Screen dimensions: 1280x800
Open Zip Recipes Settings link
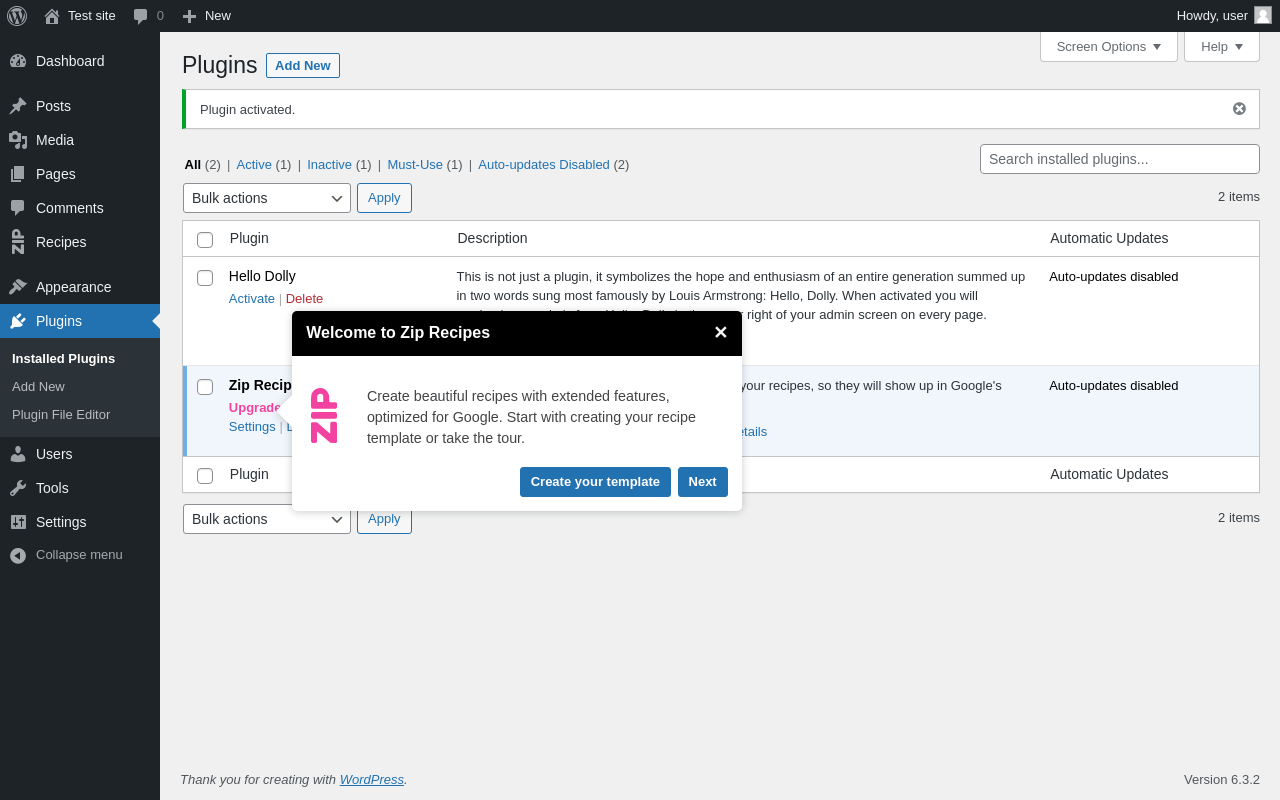[252, 426]
